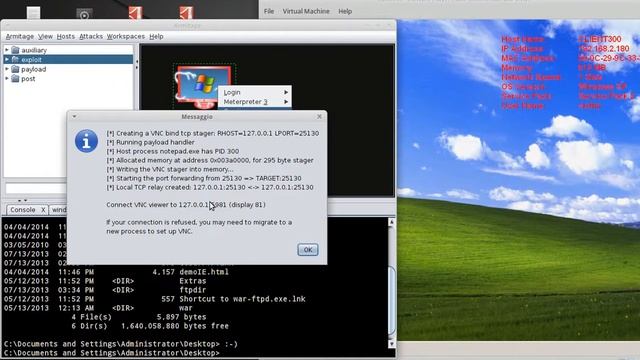Open the Workspaces menu

125,36
